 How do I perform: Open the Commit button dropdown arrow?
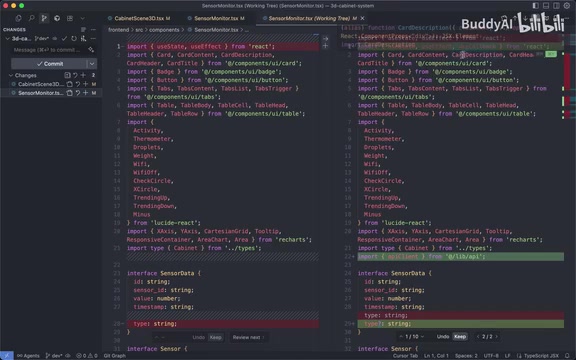[92, 64]
